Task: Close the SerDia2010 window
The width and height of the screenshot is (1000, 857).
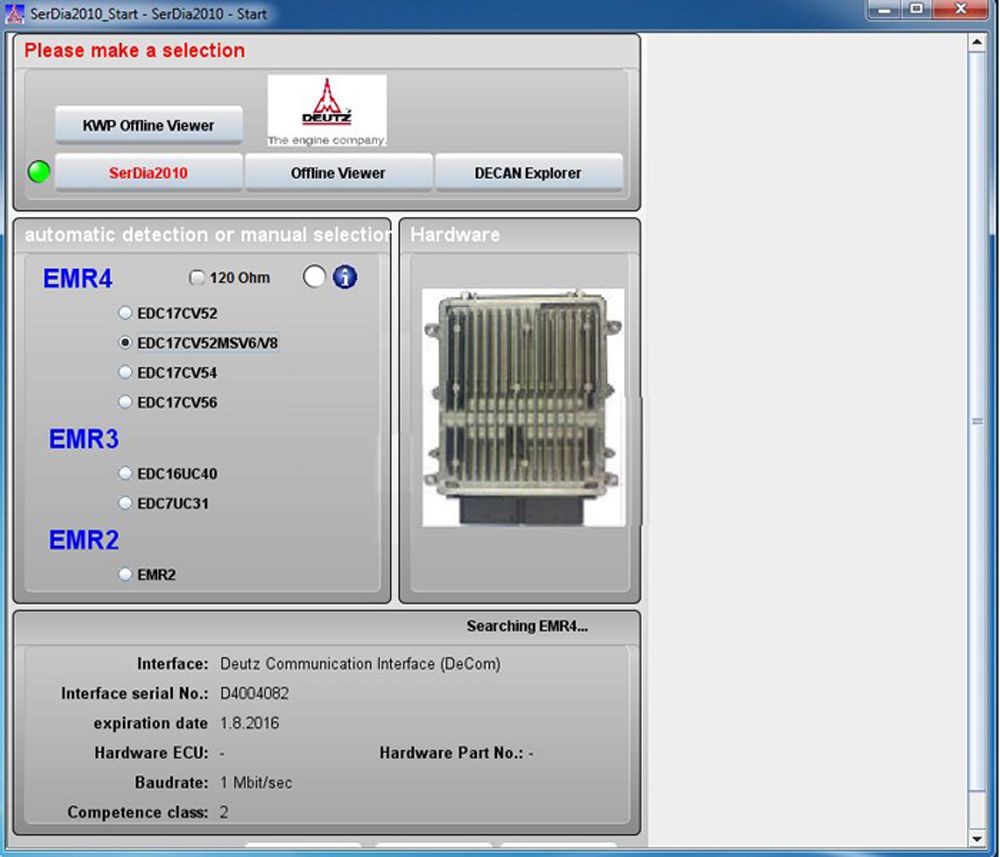Action: click(960, 10)
